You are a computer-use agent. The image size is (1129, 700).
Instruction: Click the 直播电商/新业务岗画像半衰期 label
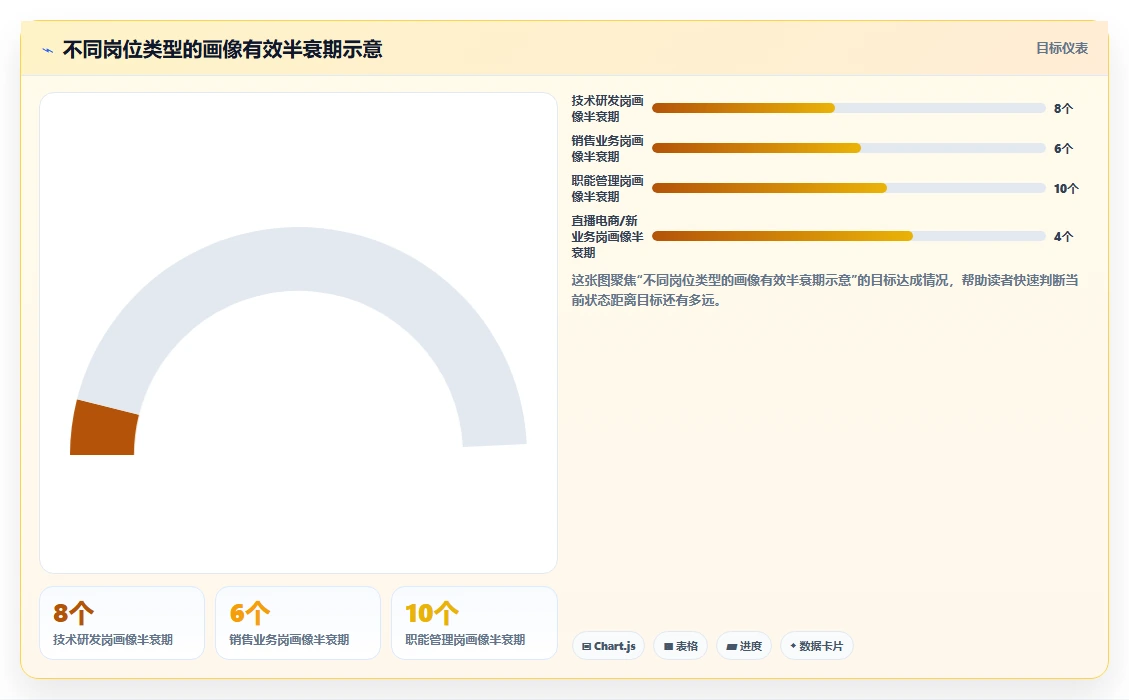click(608, 236)
